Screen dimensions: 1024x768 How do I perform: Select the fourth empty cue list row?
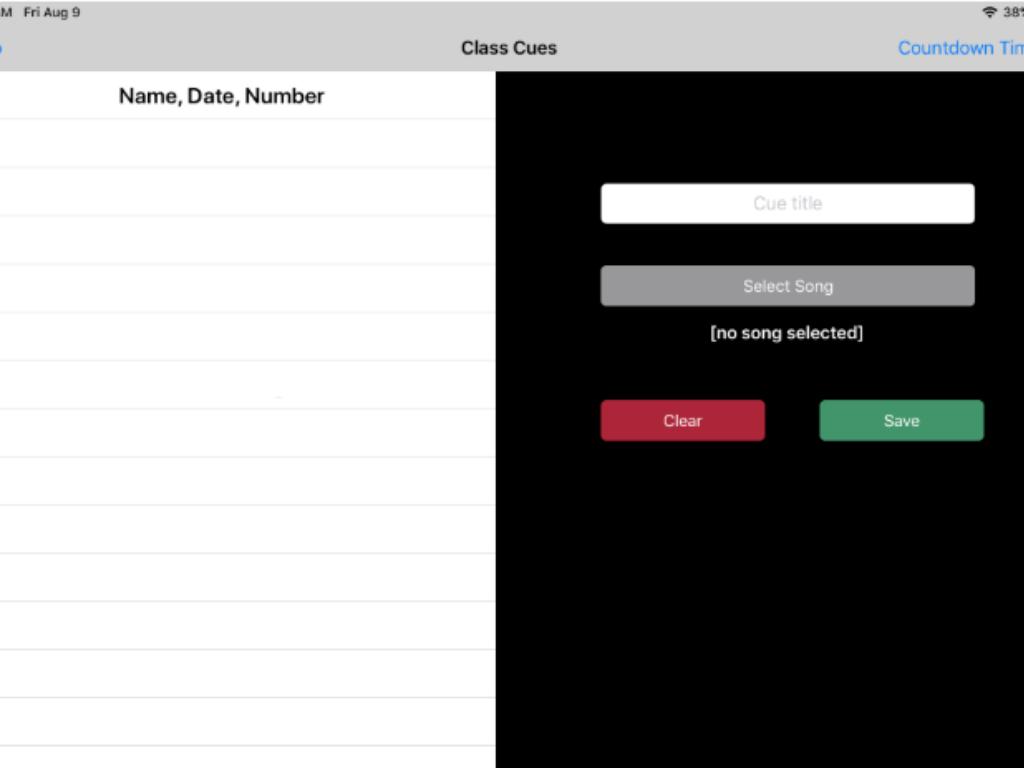click(x=247, y=288)
